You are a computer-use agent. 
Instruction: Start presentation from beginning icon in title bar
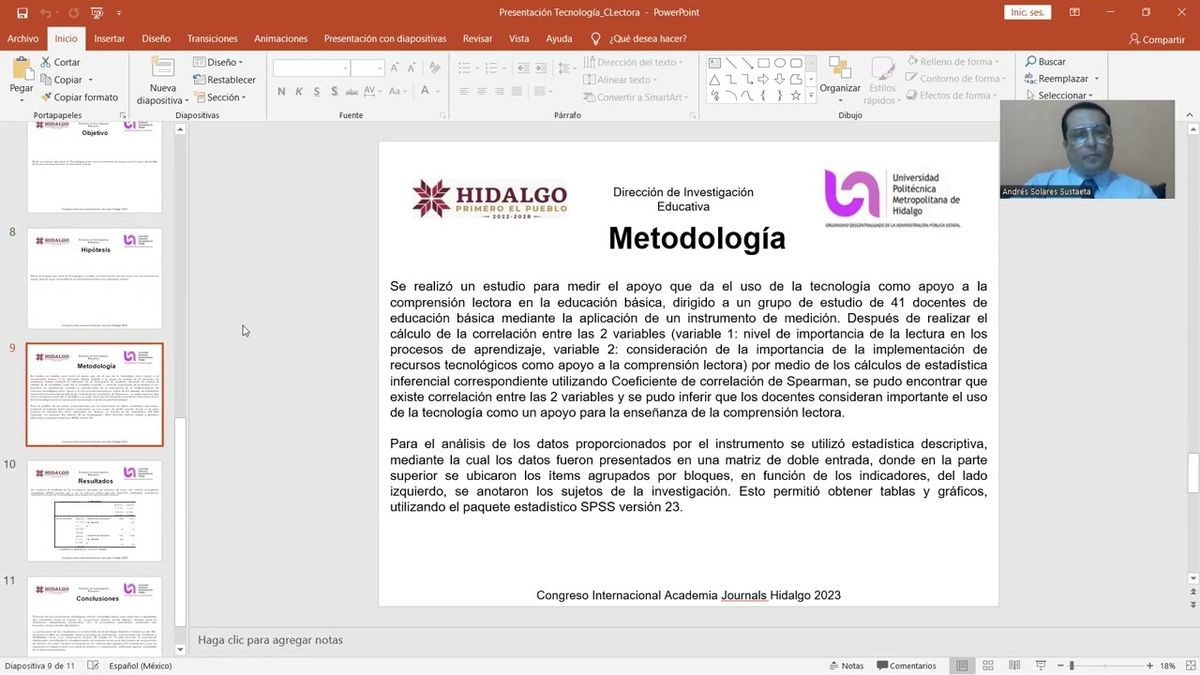click(97, 13)
